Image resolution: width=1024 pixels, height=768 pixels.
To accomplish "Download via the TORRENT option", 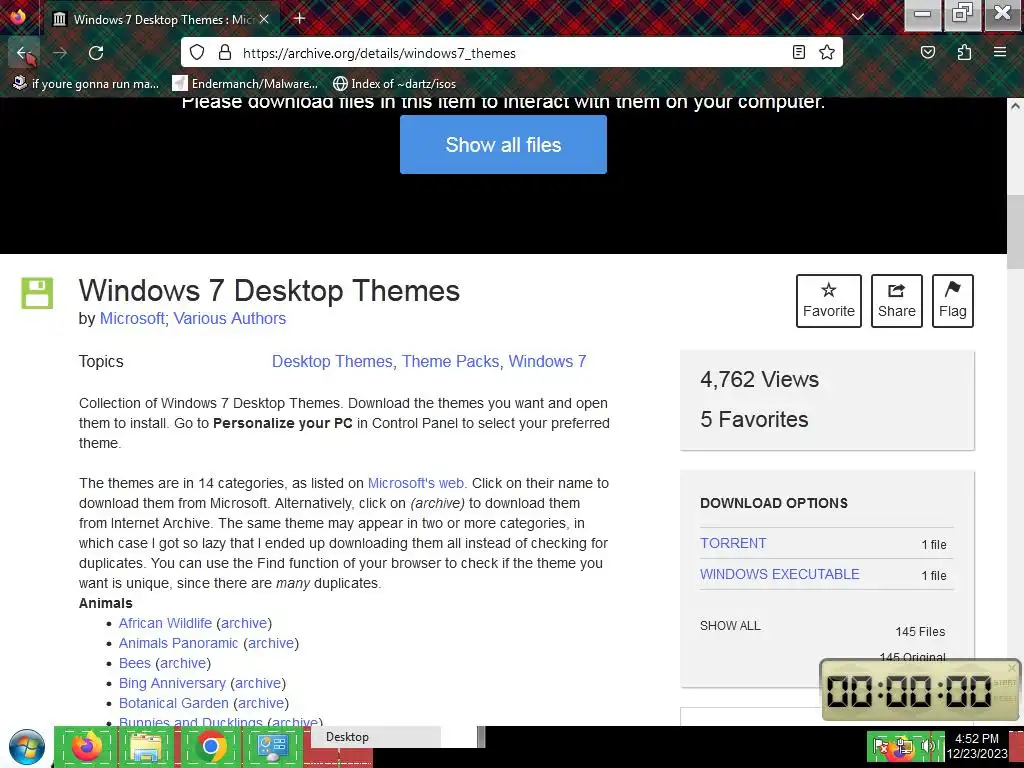I will 733,543.
